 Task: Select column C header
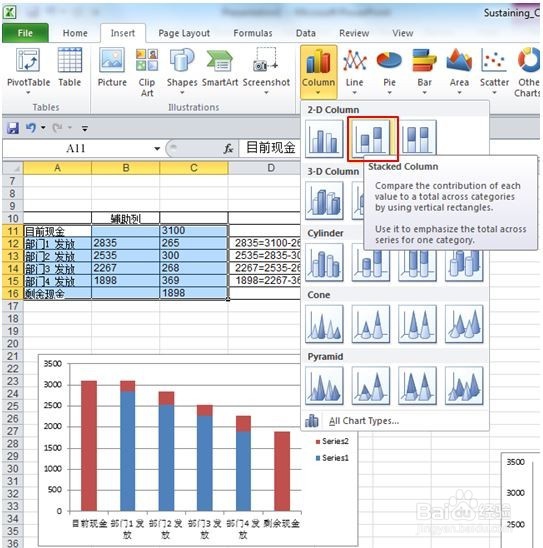[x=194, y=168]
